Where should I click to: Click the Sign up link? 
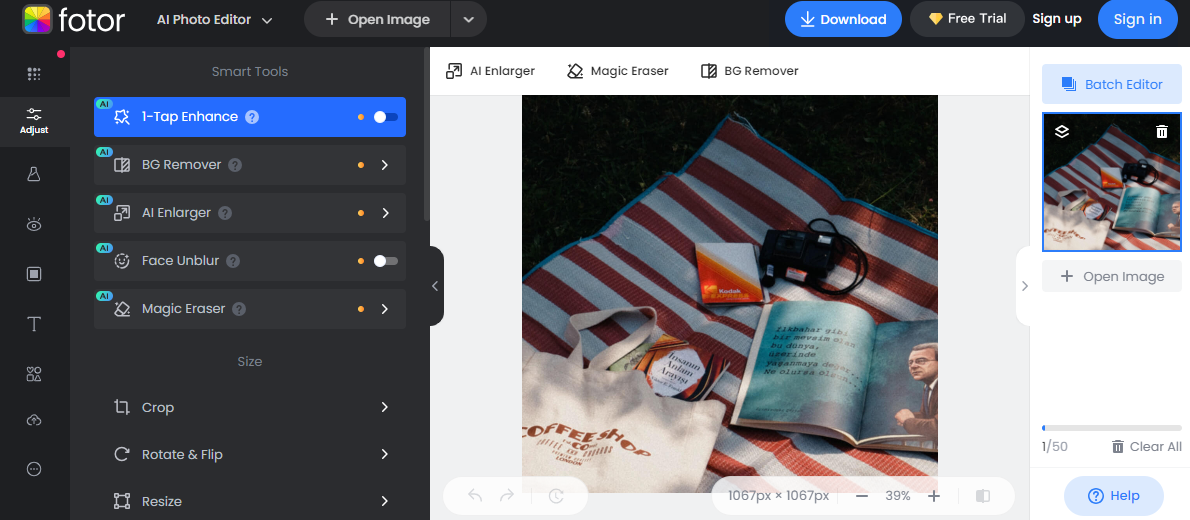[x=1056, y=19]
